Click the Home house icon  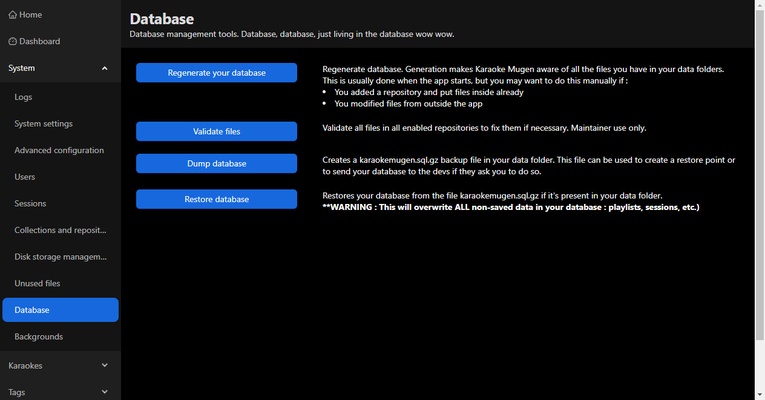13,15
